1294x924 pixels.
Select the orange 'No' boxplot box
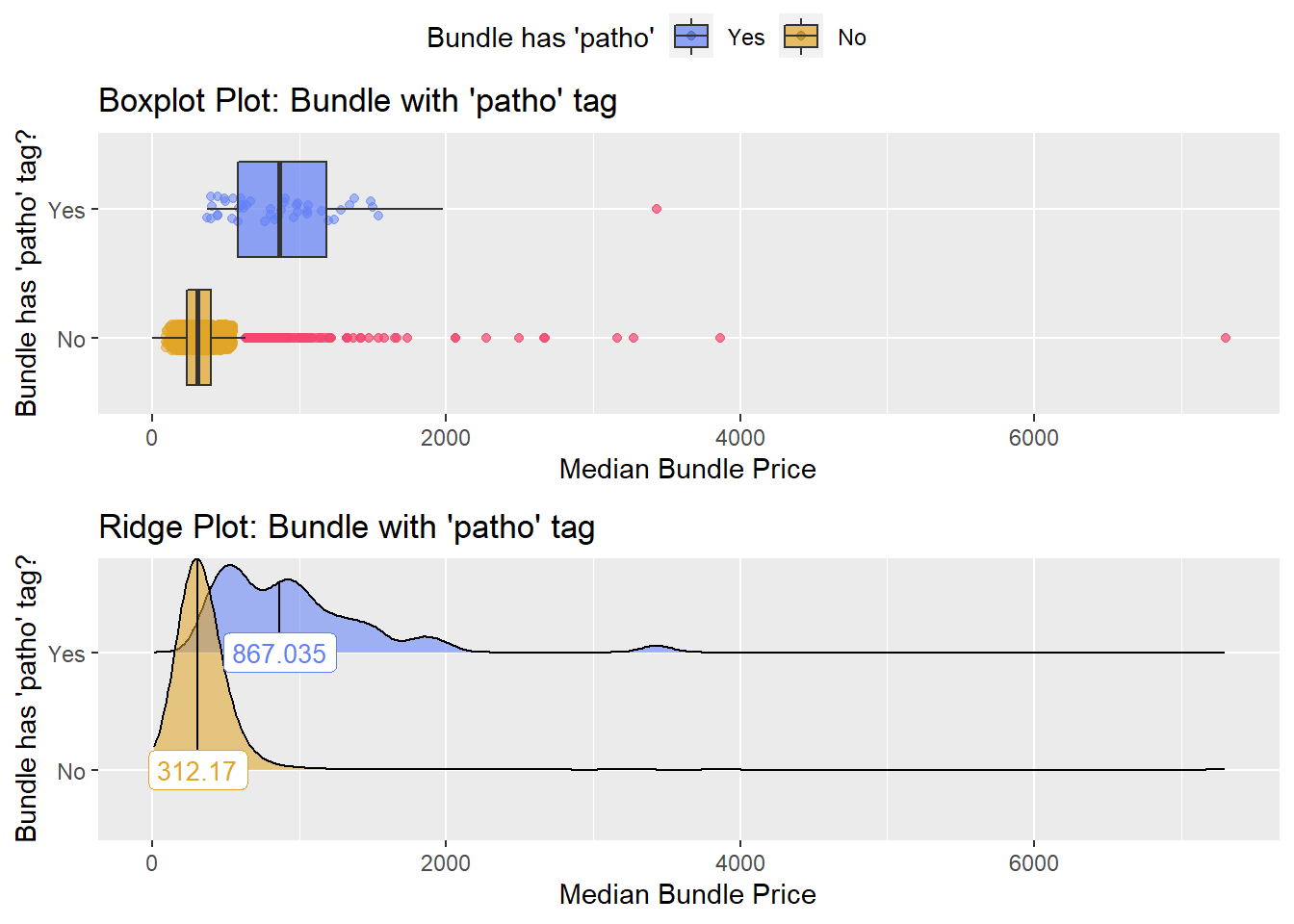click(198, 338)
